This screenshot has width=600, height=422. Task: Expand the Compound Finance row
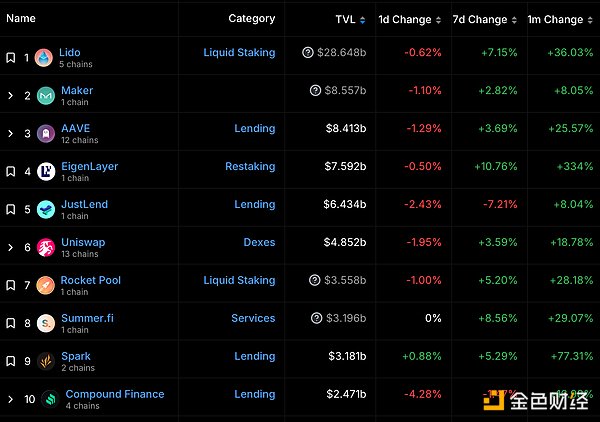(10, 399)
